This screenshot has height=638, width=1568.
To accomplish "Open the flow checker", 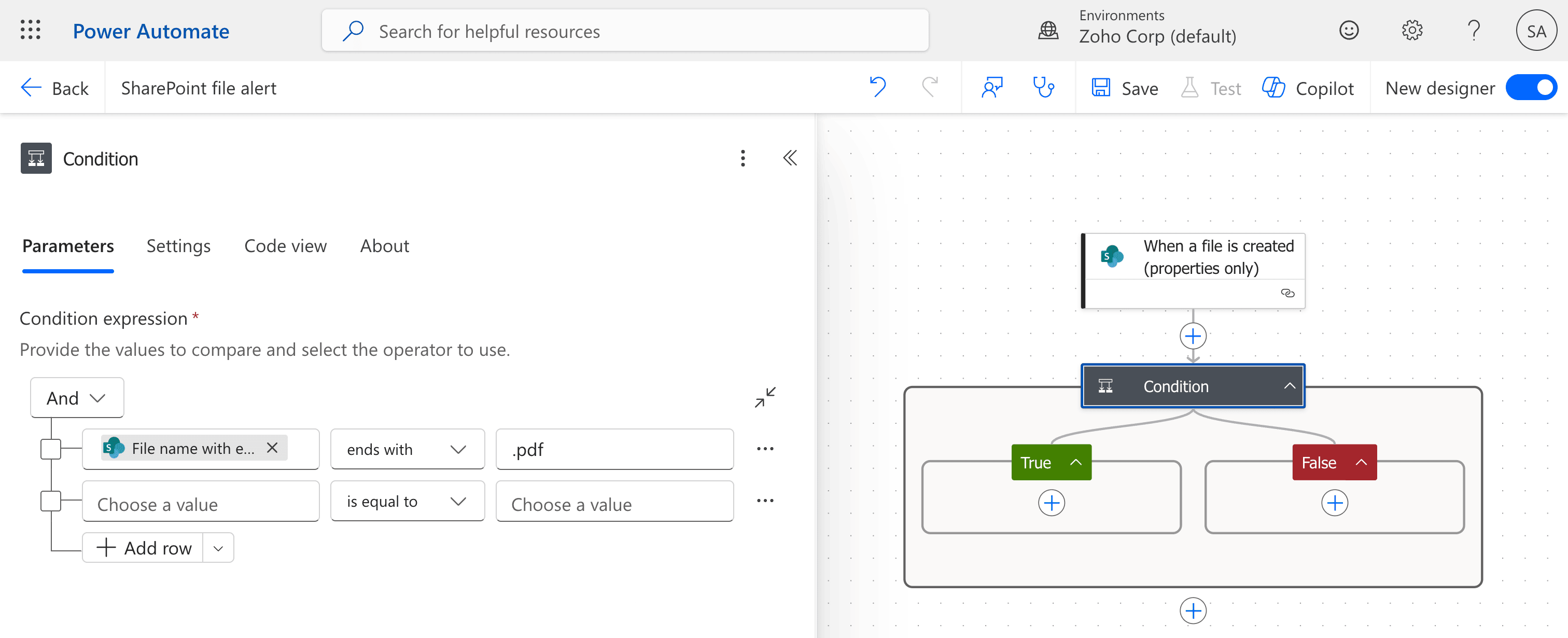I will pyautogui.click(x=1044, y=87).
